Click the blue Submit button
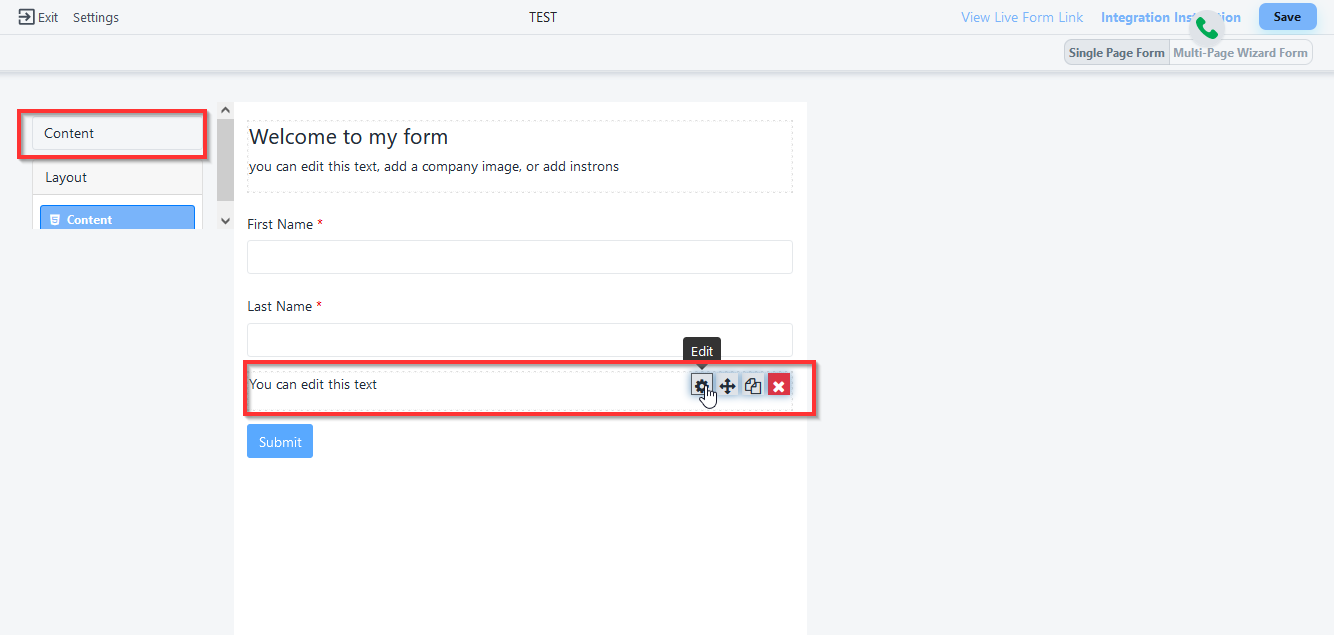The height and width of the screenshot is (635, 1334). click(x=280, y=441)
